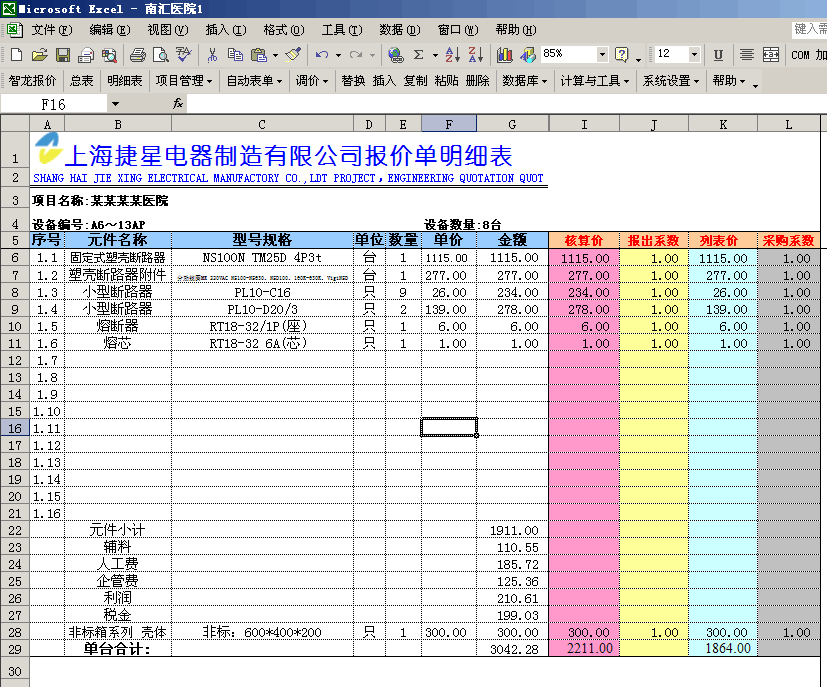Sort ascending A to Z
Image resolution: width=827 pixels, height=687 pixels.
point(453,54)
